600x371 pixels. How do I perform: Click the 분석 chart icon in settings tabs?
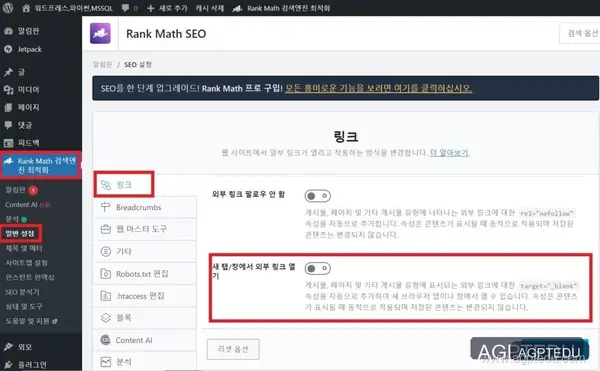click(105, 362)
